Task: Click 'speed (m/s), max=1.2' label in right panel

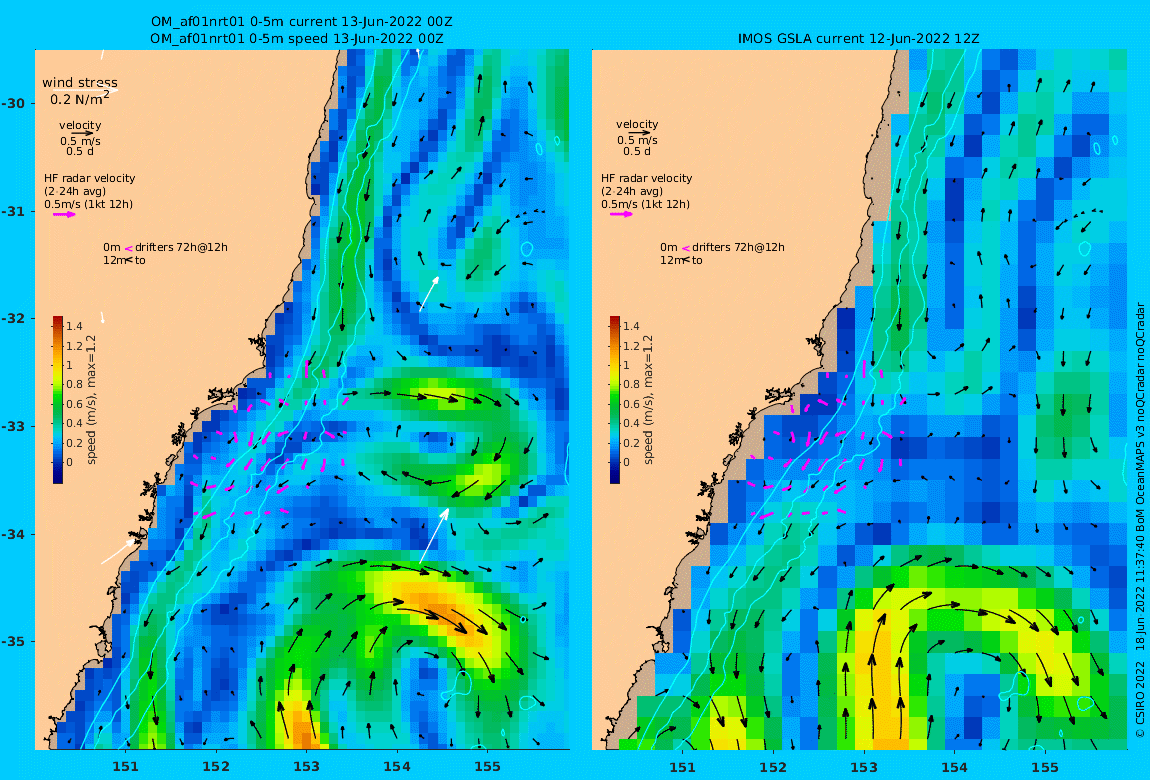Action: tap(648, 400)
